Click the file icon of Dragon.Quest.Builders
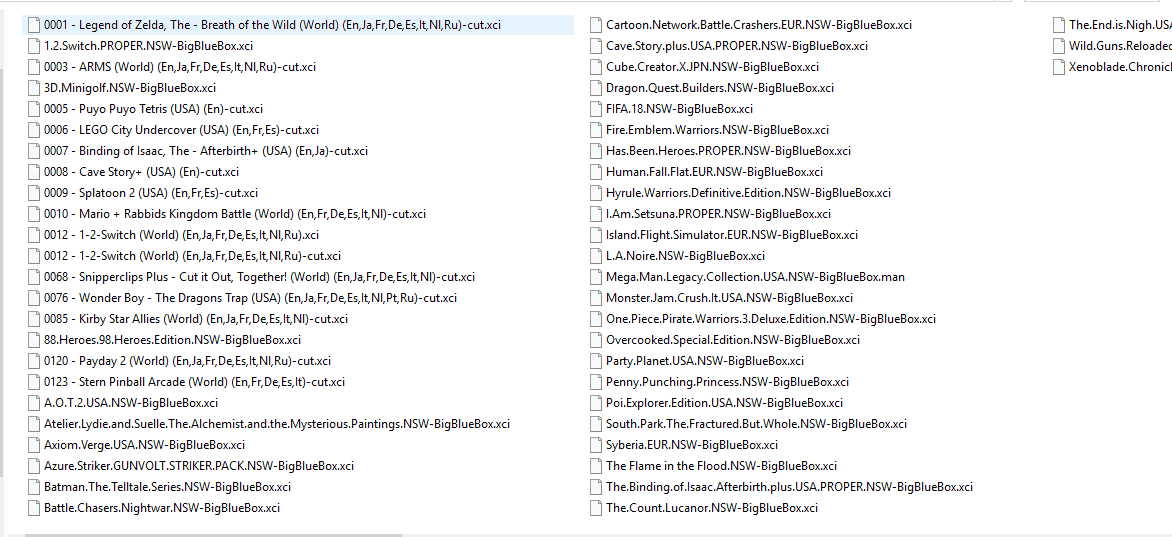 595,88
